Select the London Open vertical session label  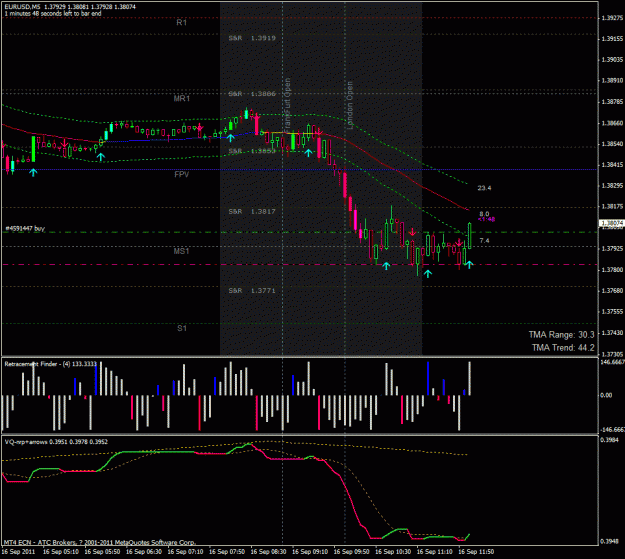[350, 105]
